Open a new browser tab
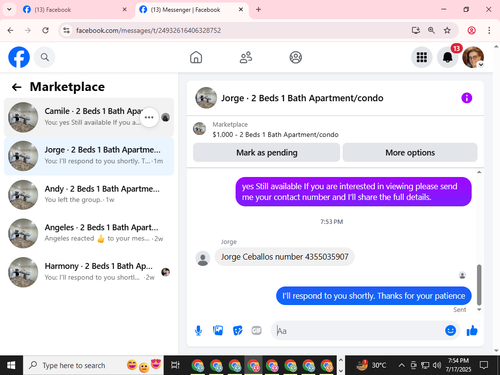 [x=258, y=10]
